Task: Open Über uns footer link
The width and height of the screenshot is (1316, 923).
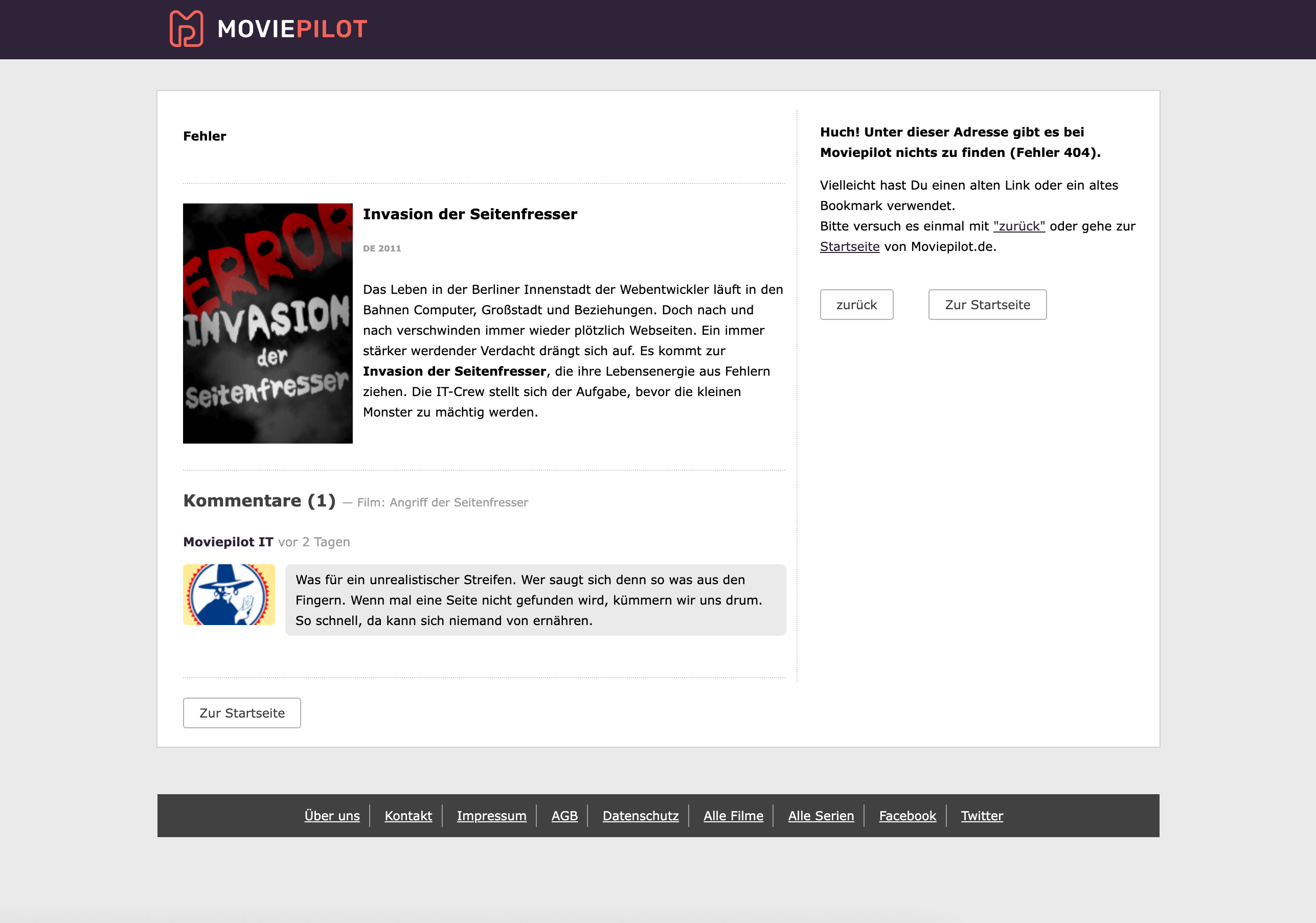Action: point(332,816)
